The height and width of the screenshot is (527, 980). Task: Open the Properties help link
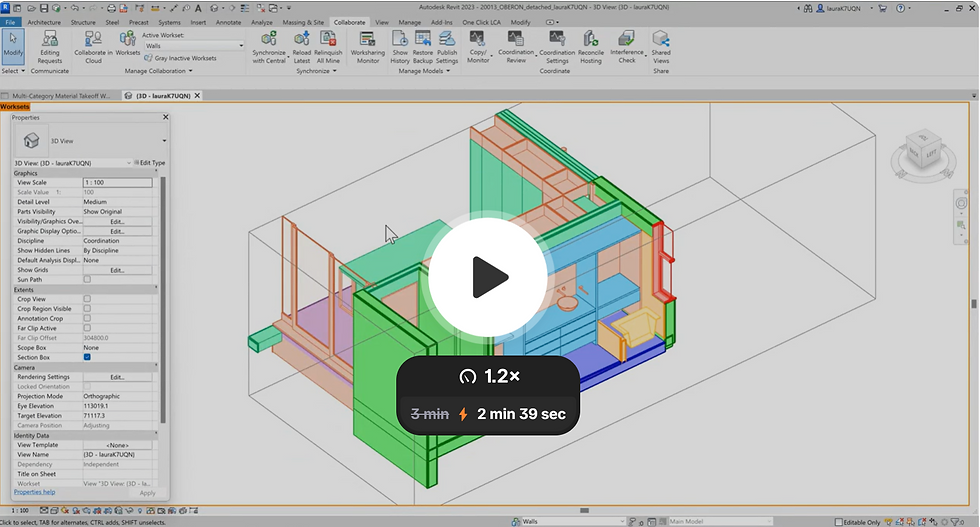(34, 492)
